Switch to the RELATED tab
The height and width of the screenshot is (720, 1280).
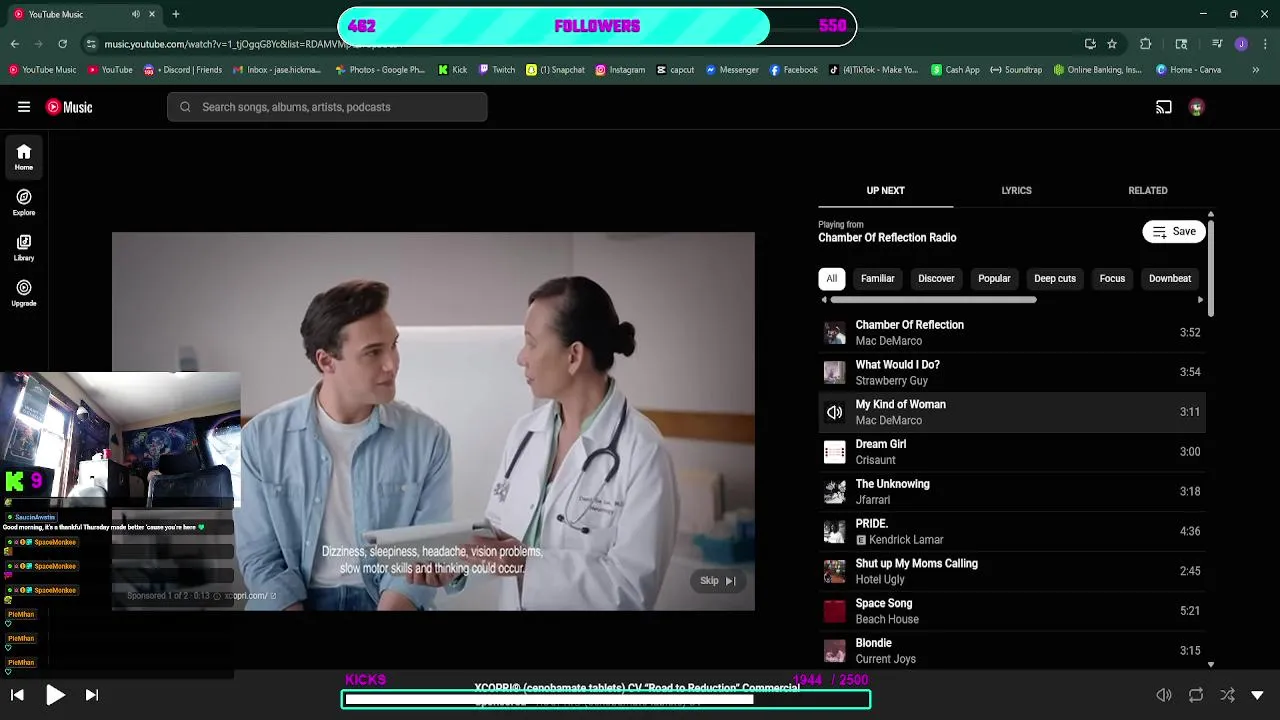(x=1148, y=190)
